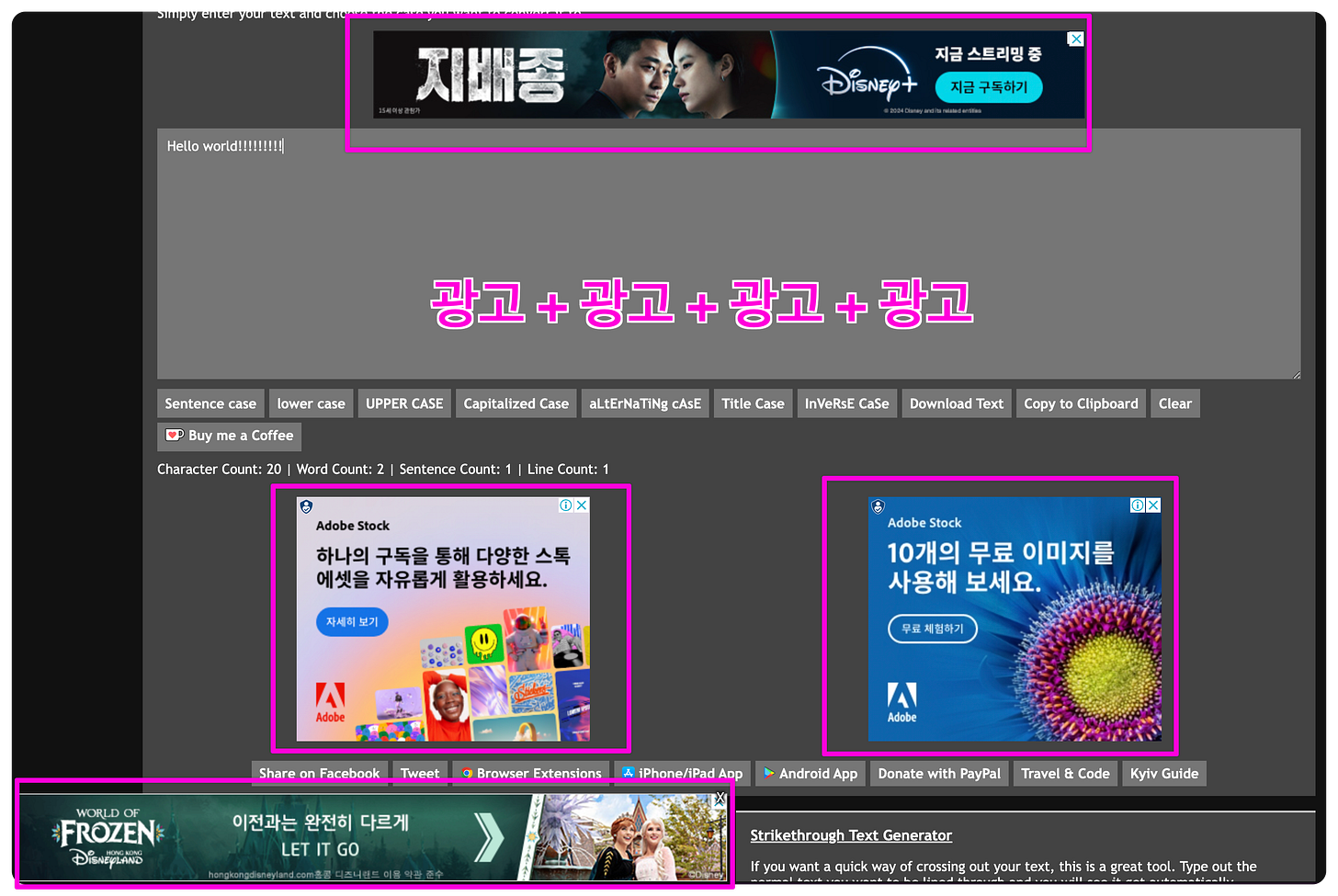This screenshot has width=1338, height=896.
Task: Open Kyiv Guide link
Action: click(x=1164, y=774)
